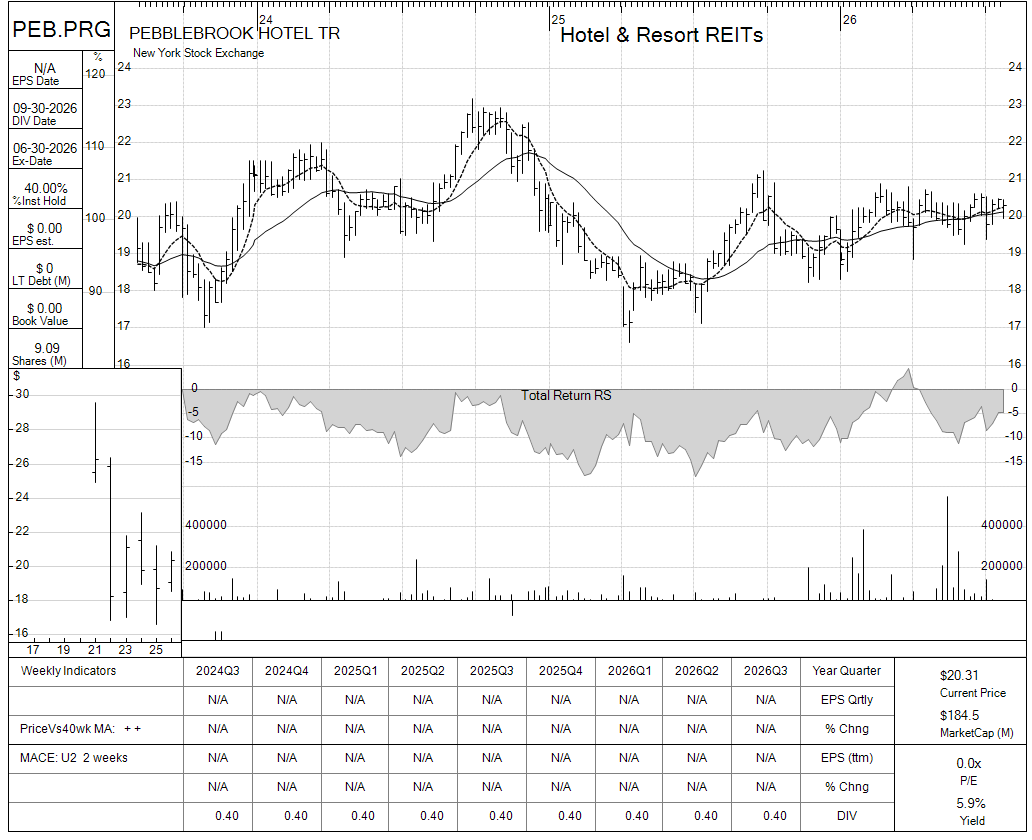Screen dimensions: 1032x840
Task: Click the 2025Q1 quarter column header
Action: tap(355, 671)
